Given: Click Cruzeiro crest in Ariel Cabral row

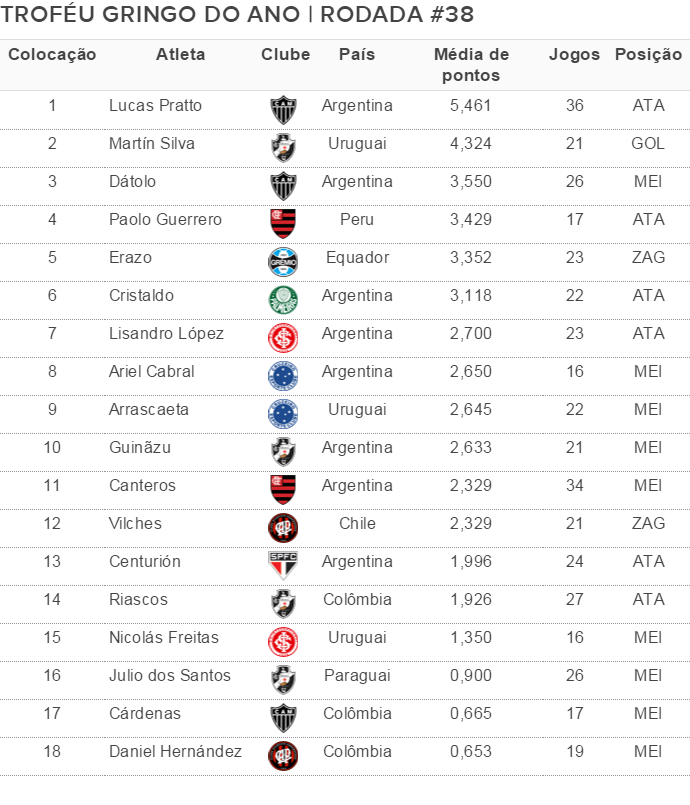Looking at the screenshot, I should click(283, 376).
